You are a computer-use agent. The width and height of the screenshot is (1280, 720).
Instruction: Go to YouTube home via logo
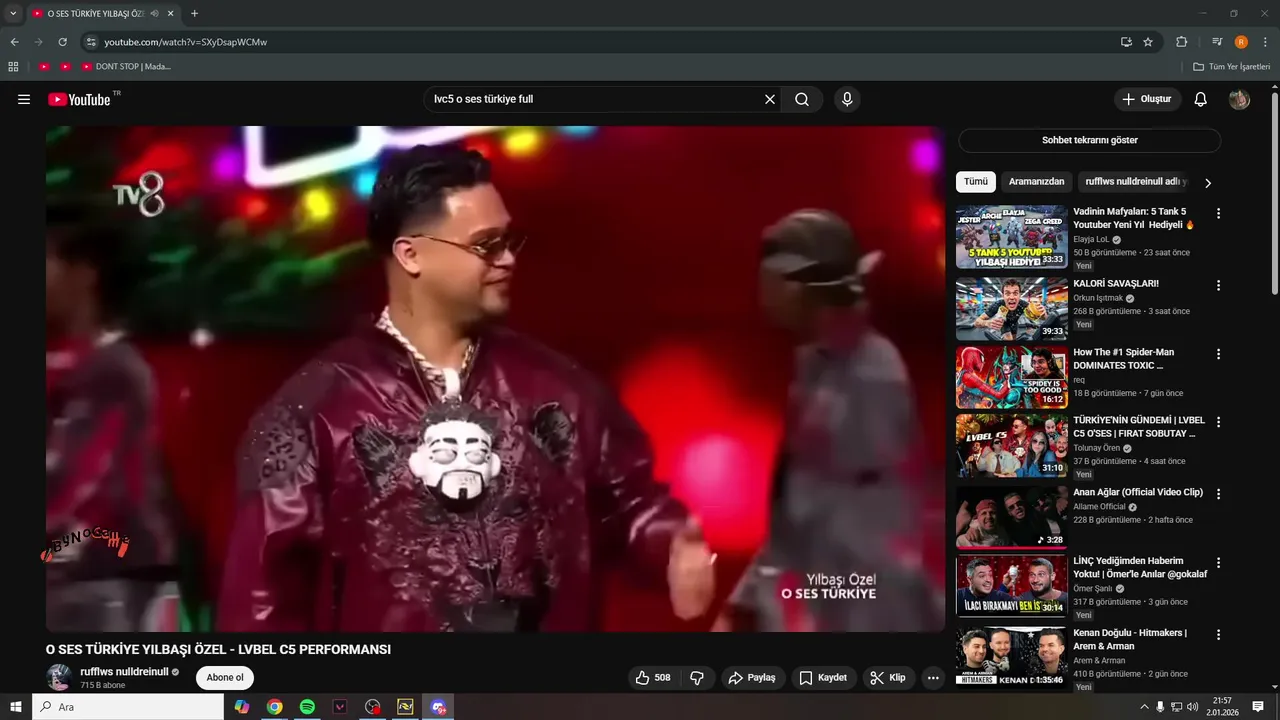click(79, 99)
